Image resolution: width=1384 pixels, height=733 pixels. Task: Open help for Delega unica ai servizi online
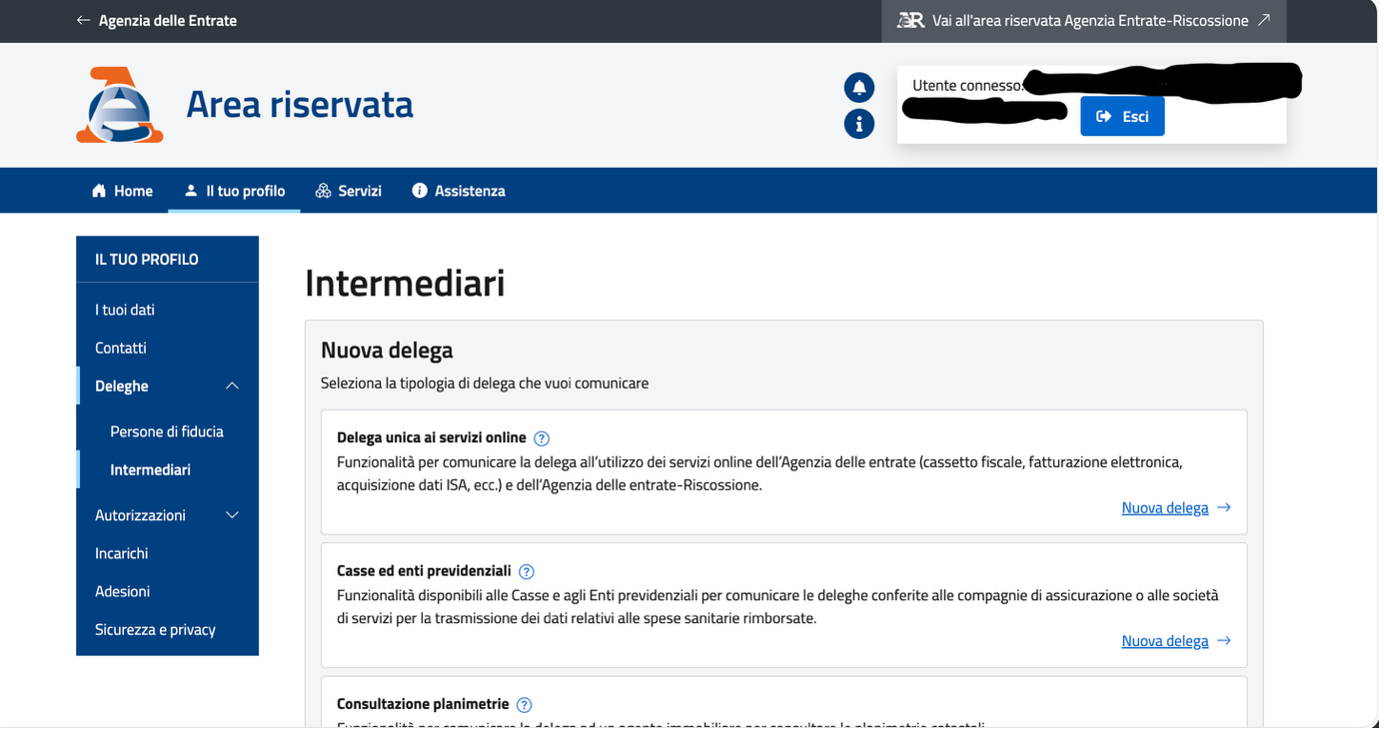pyautogui.click(x=541, y=437)
